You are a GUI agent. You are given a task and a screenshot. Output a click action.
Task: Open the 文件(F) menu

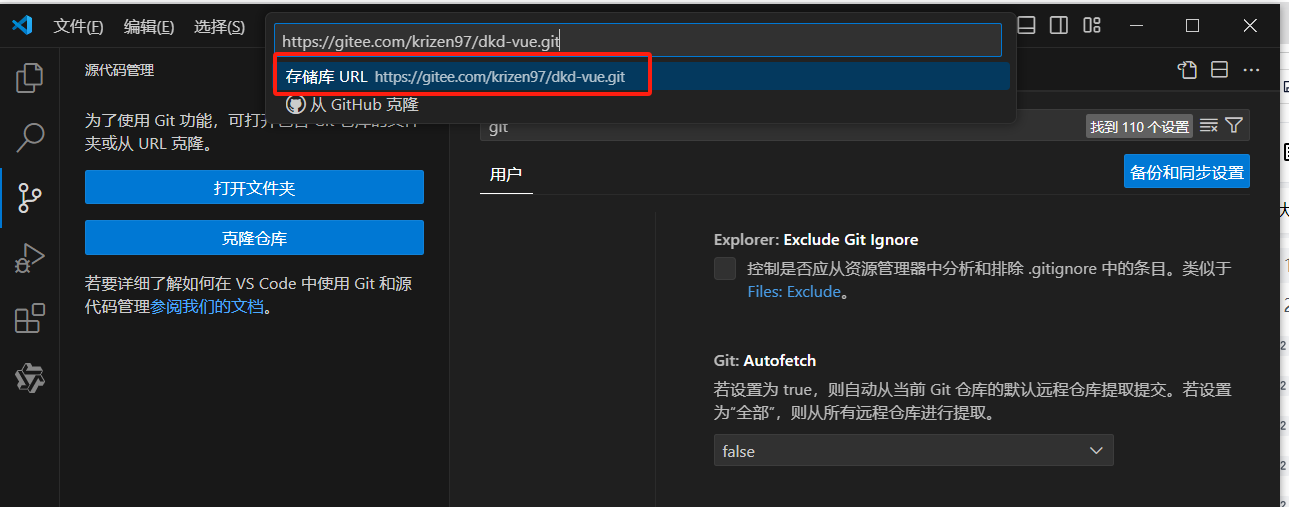(78, 27)
